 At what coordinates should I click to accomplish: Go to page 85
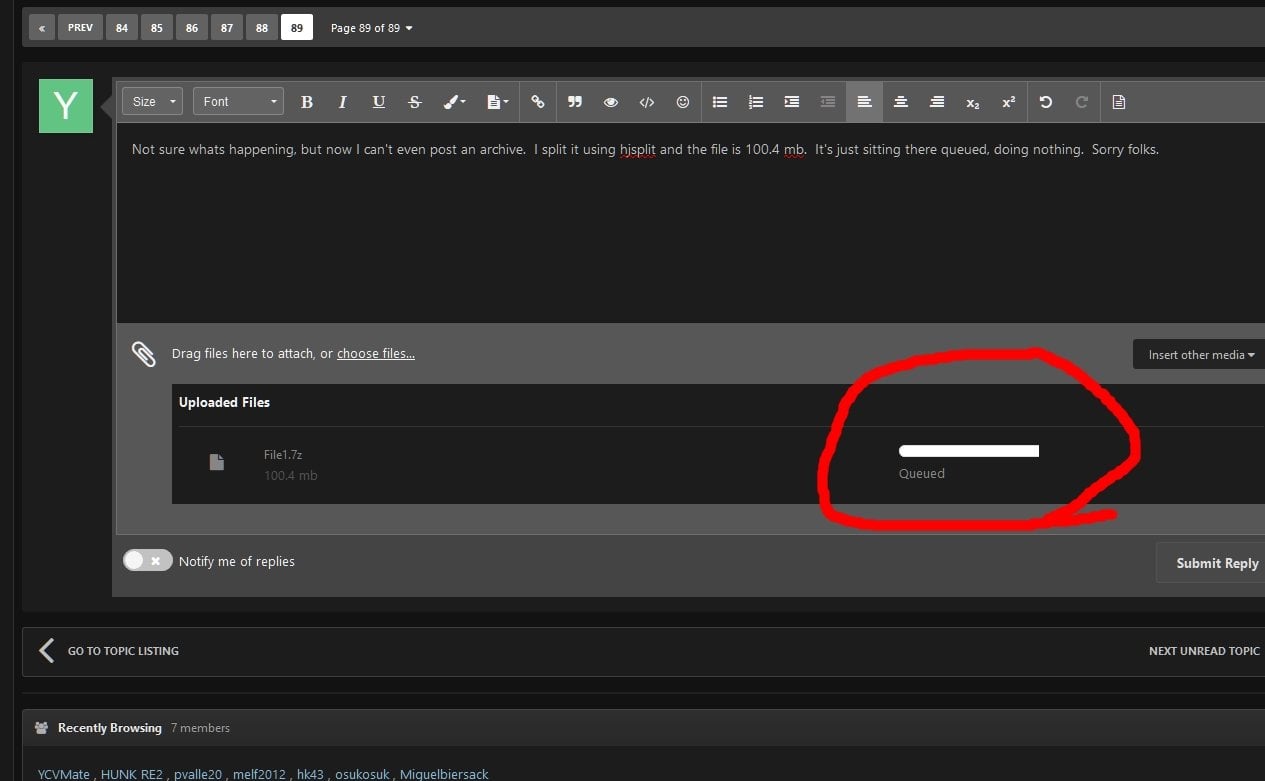157,28
